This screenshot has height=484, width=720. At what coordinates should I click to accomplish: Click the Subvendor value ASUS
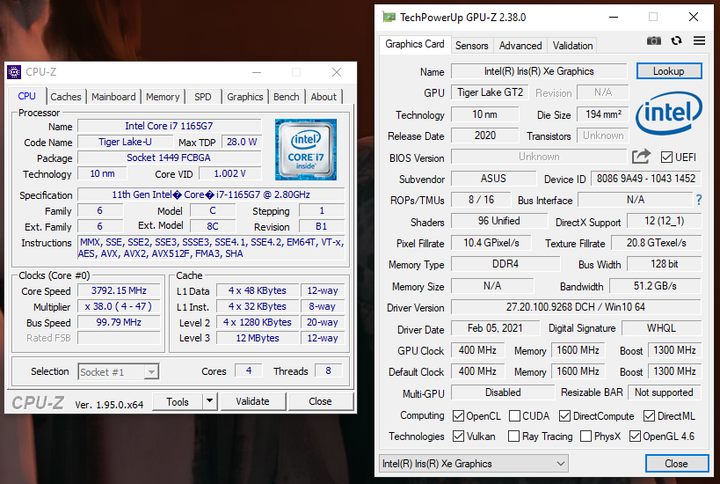(x=493, y=179)
